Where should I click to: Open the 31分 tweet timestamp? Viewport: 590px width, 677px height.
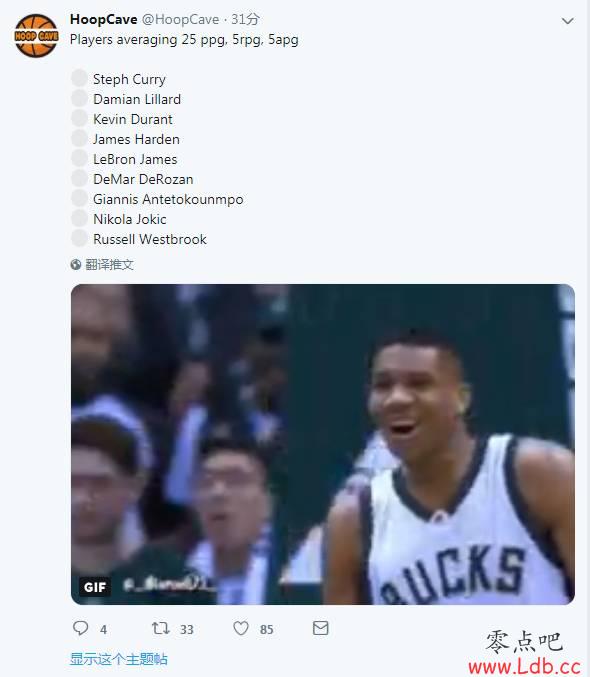(x=245, y=19)
